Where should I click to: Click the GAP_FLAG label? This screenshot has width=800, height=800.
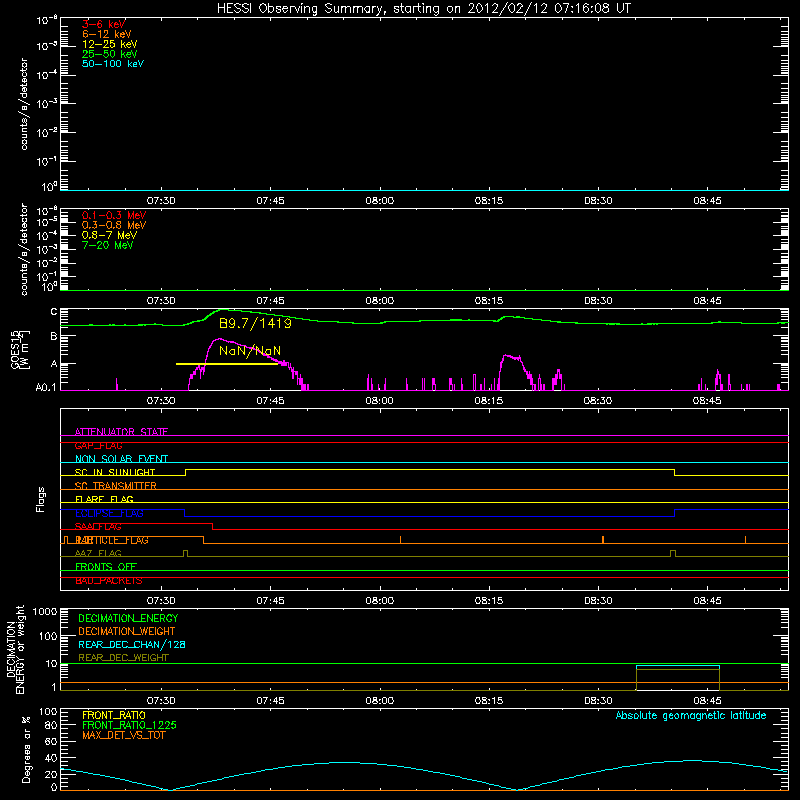(x=98, y=445)
